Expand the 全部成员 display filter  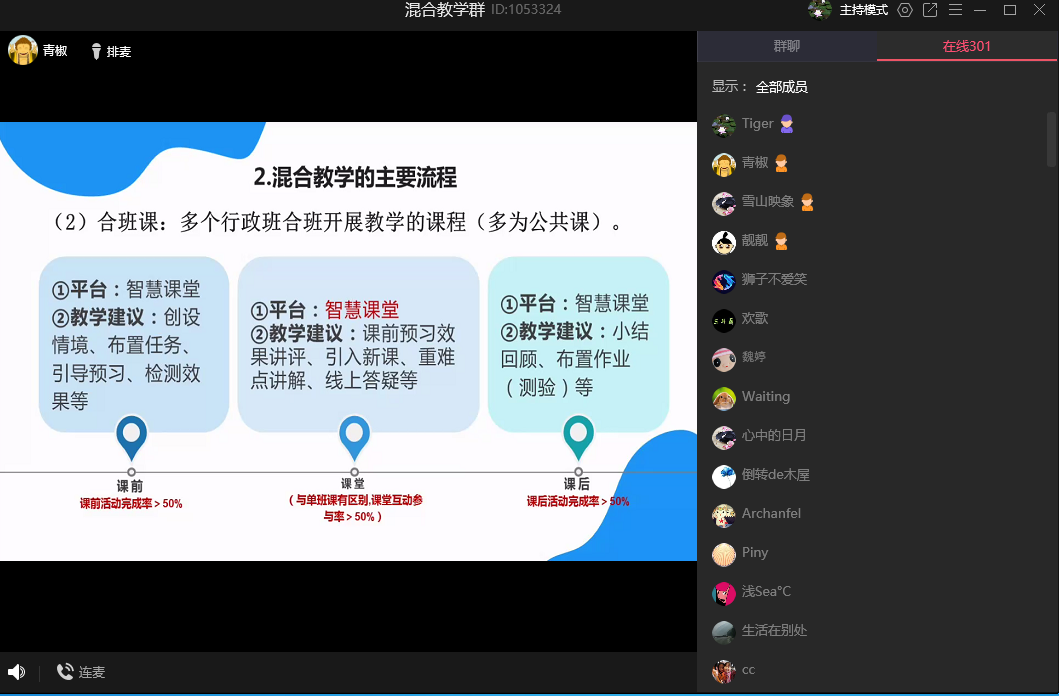781,87
